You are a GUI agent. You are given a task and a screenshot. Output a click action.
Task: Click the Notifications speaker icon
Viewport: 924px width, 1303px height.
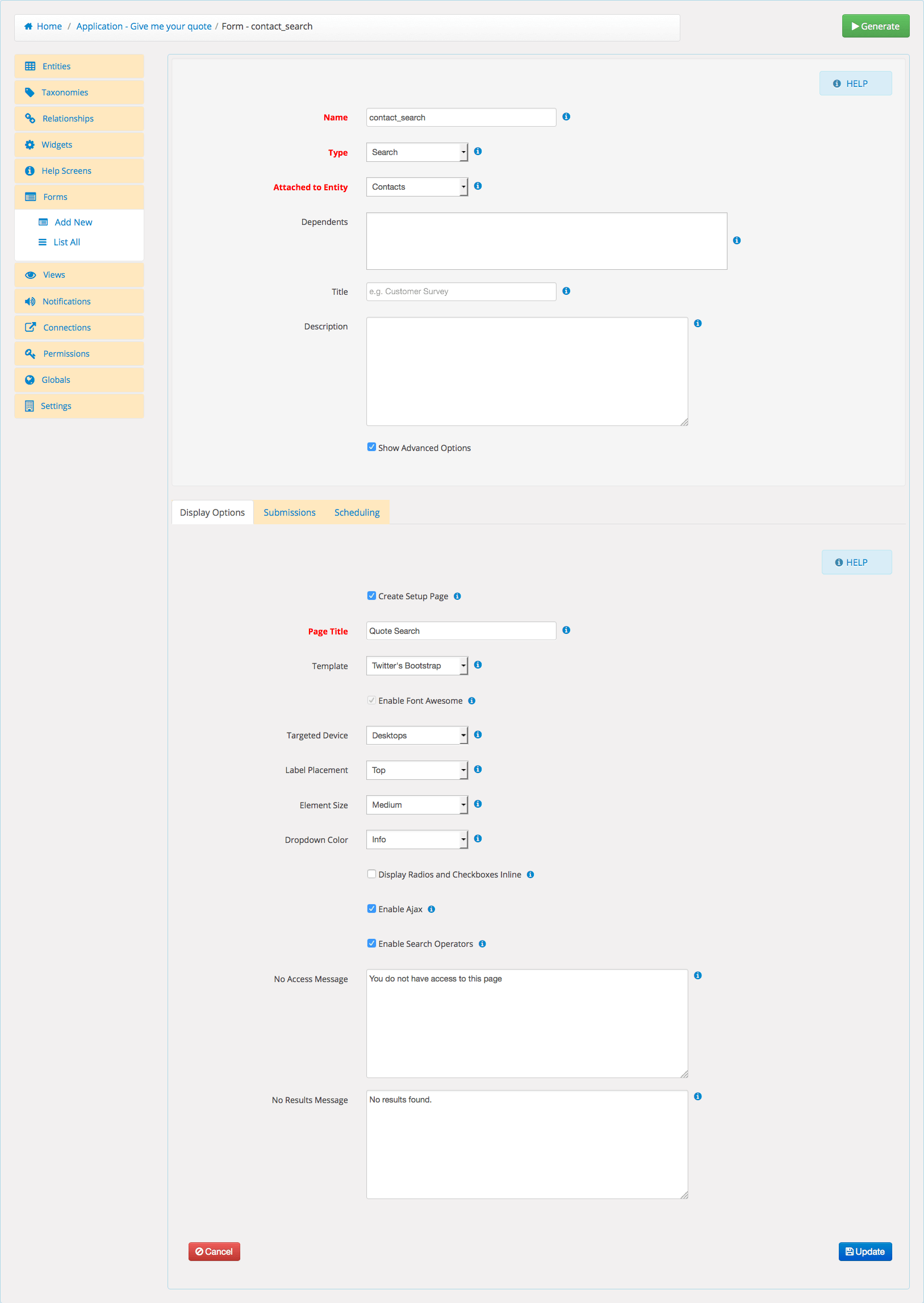pyautogui.click(x=30, y=301)
